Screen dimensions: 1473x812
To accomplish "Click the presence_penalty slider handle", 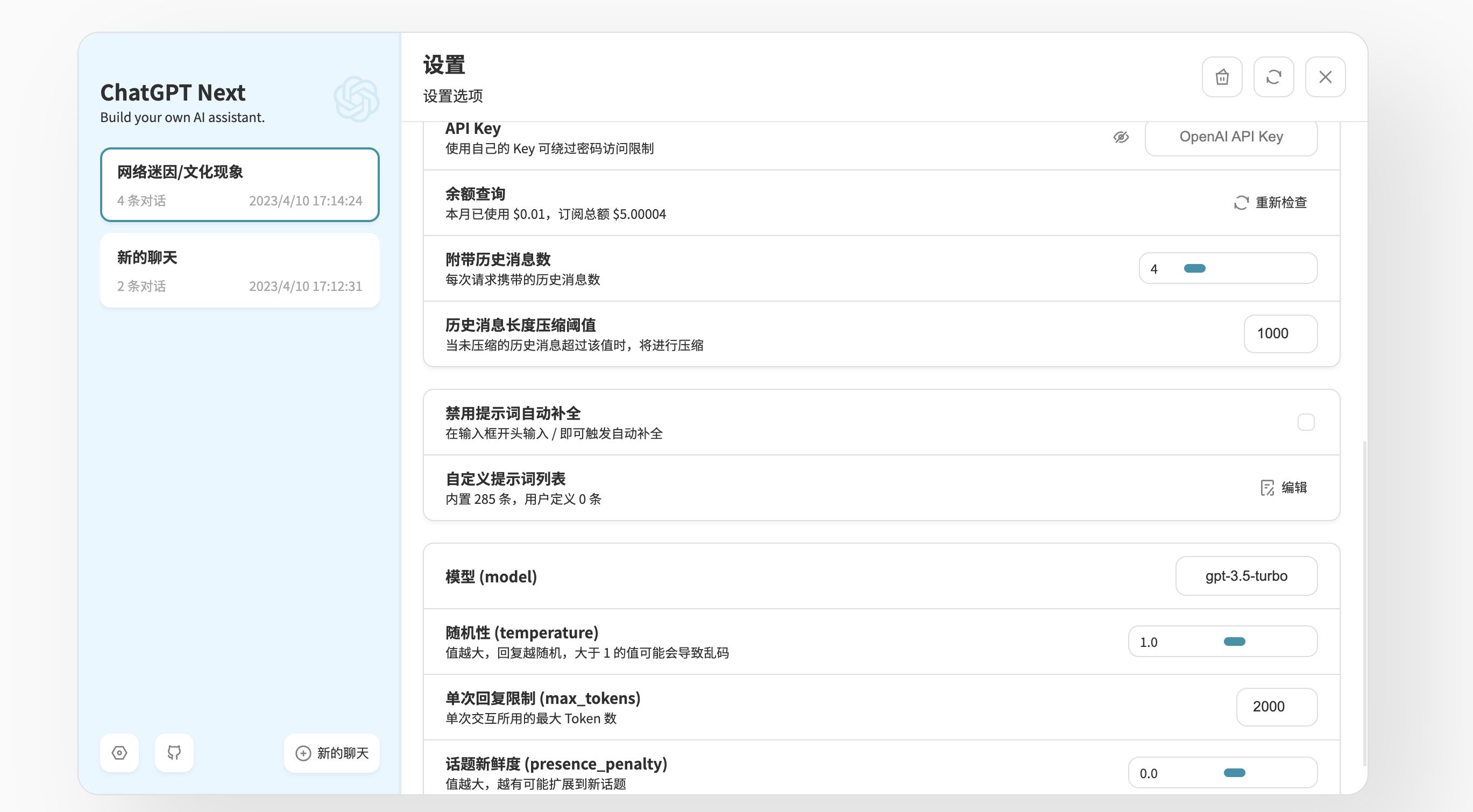I will click(x=1234, y=773).
